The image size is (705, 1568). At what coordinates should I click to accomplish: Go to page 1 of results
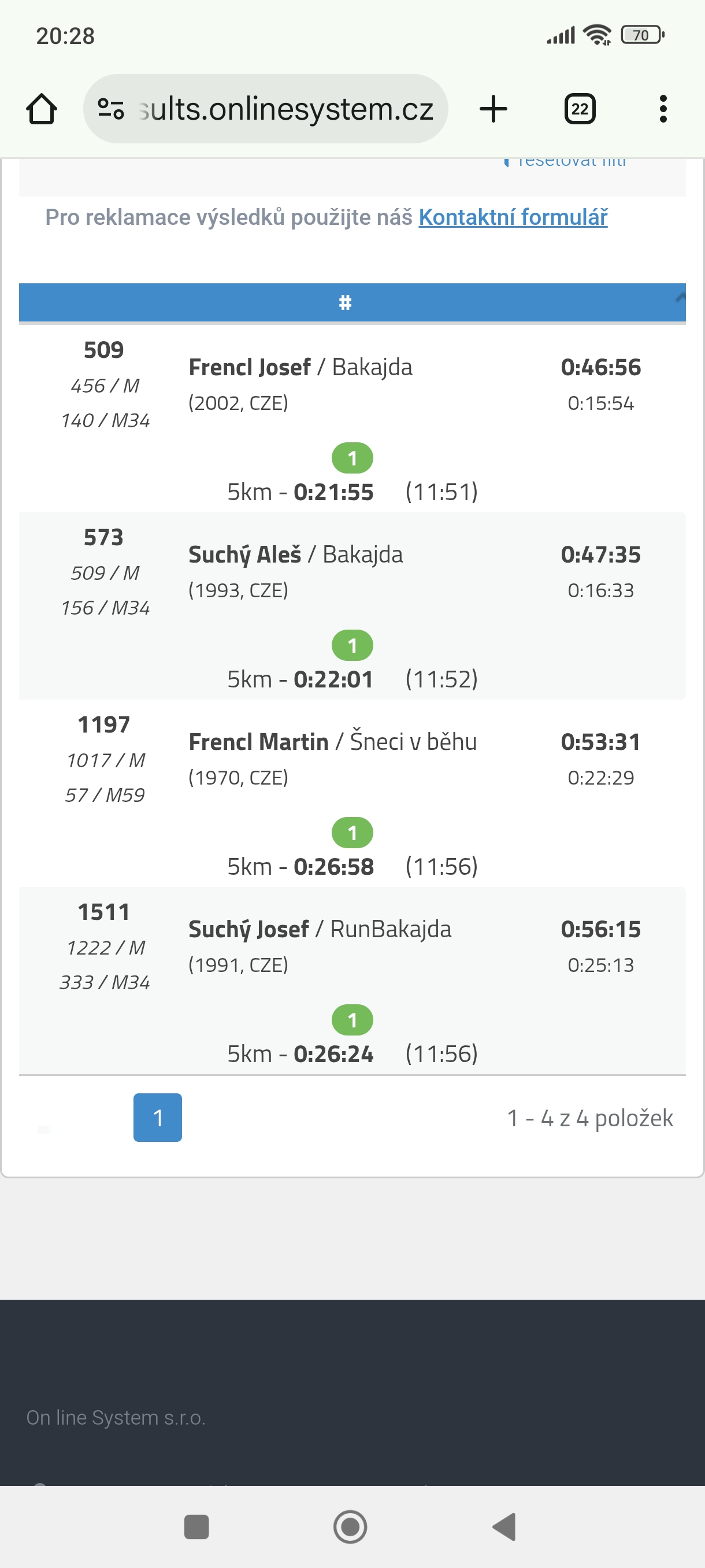158,1117
